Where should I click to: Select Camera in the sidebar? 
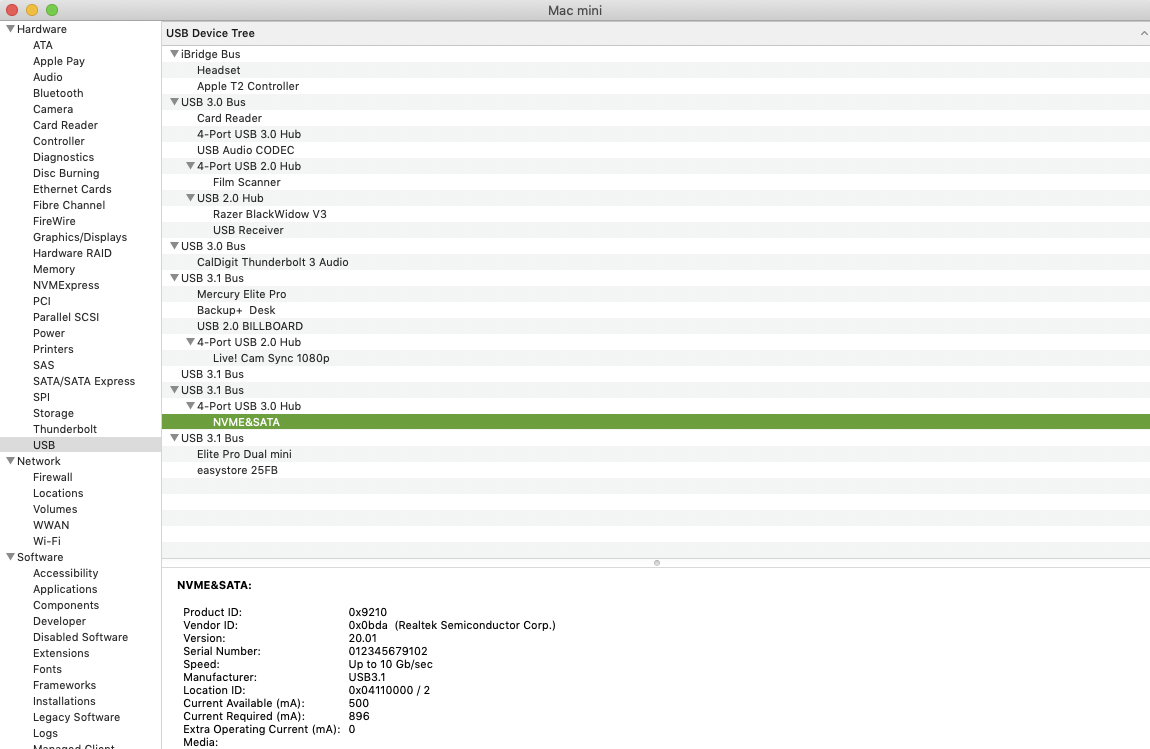pyautogui.click(x=53, y=109)
